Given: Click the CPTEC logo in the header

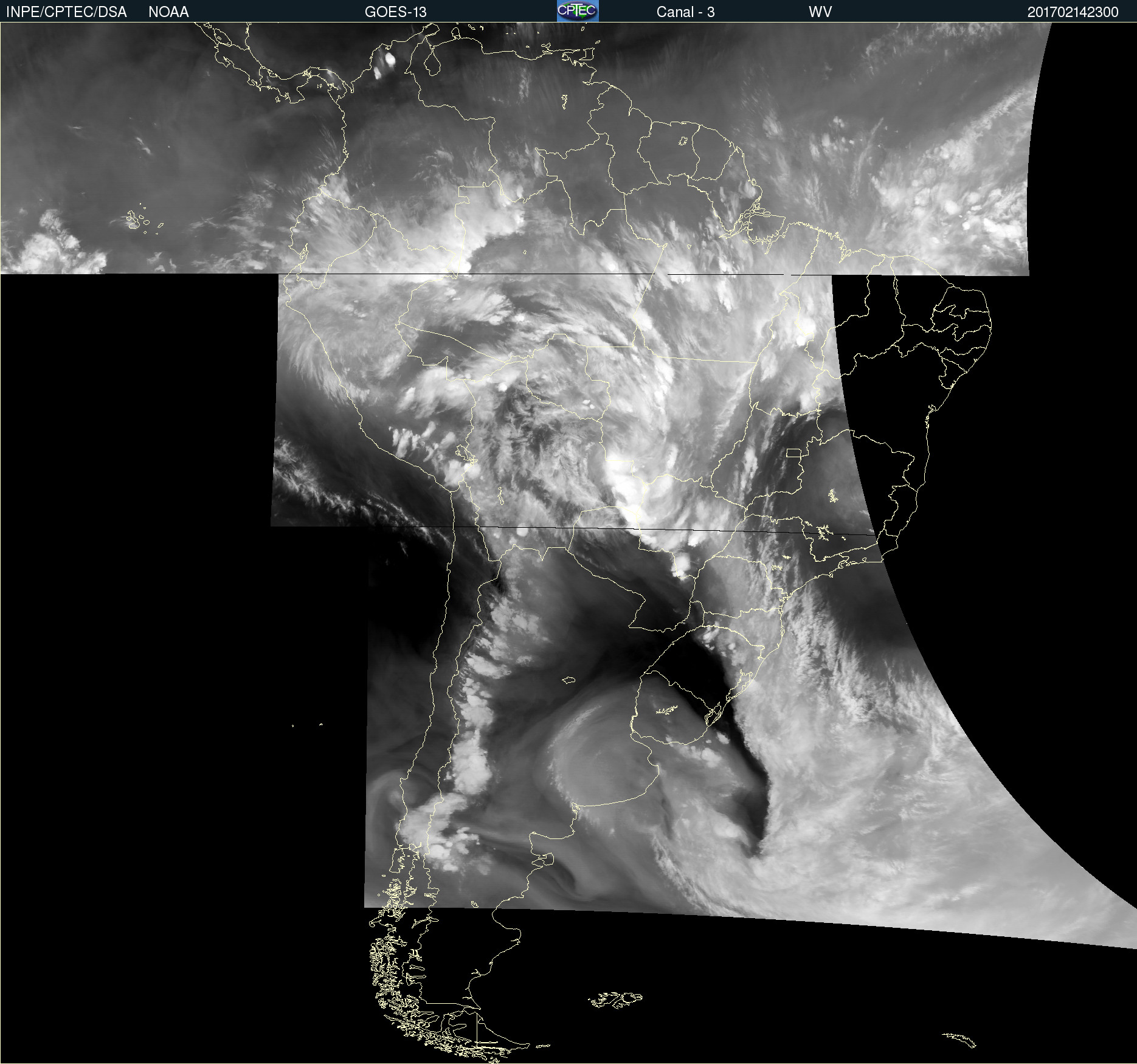Looking at the screenshot, I should coord(577,11).
